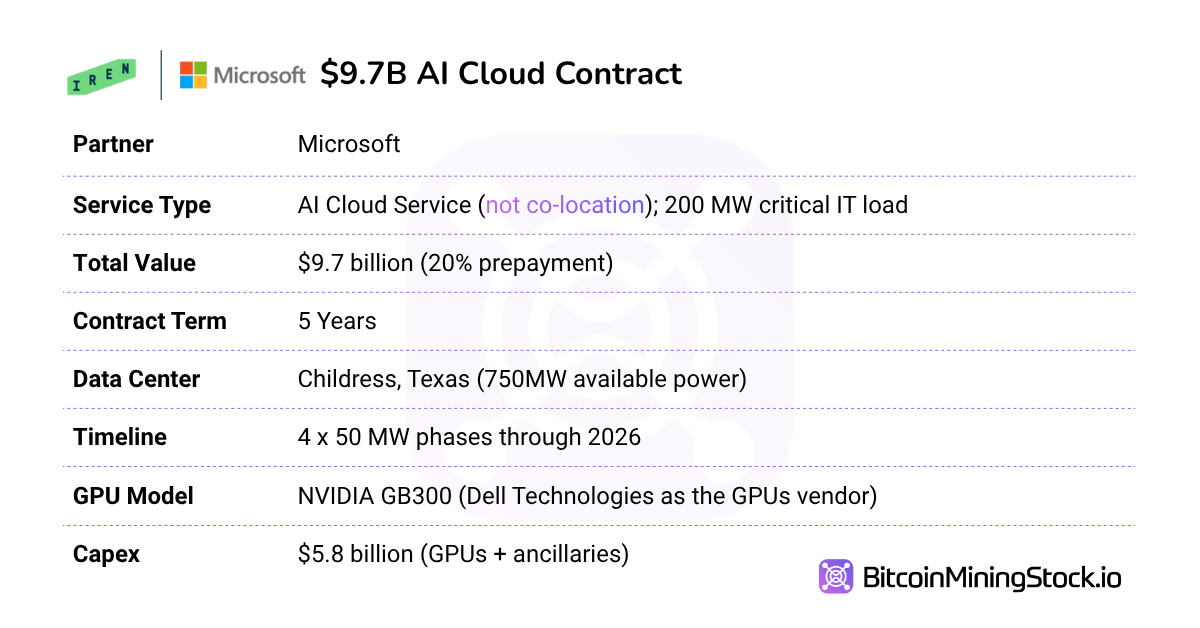Open the BitcoinMiningStock.io site name
Screen dimensions: 1200x628
coord(991,578)
